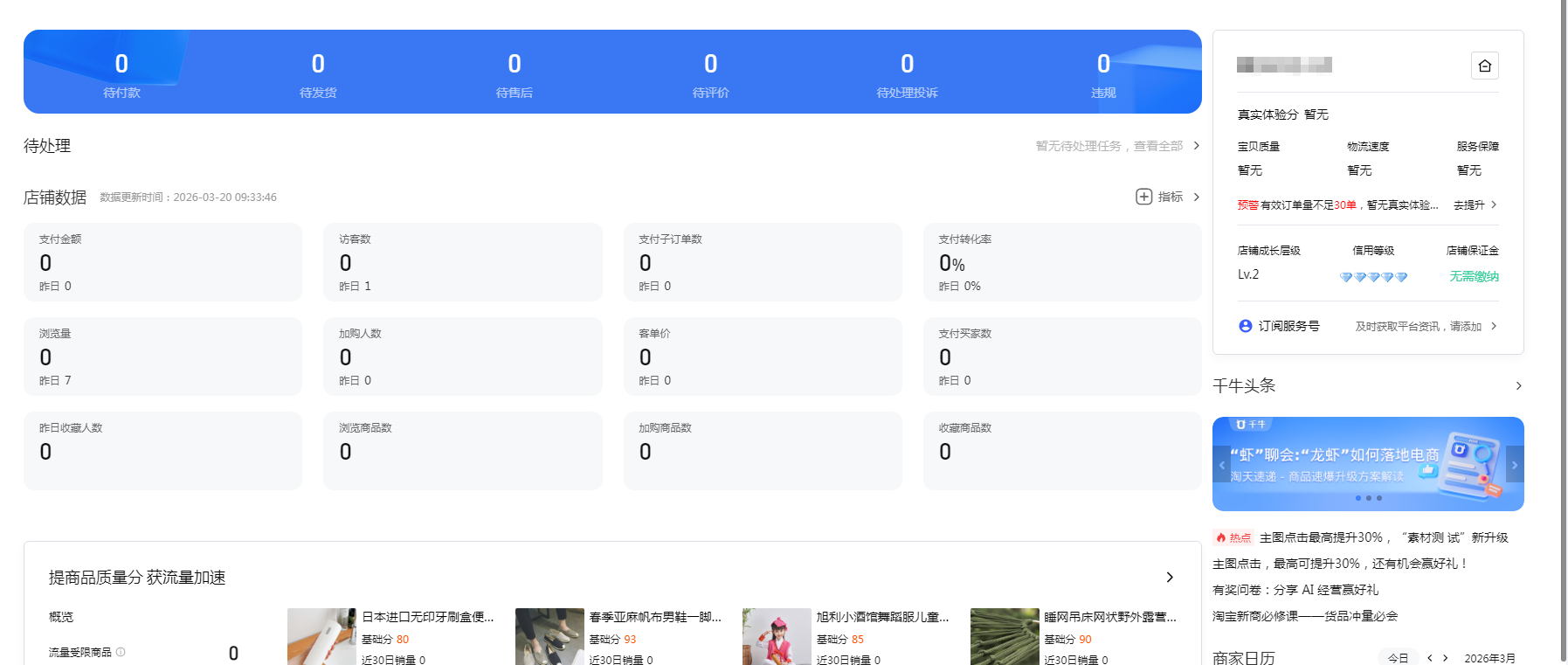1568x665 pixels.
Task: Click the 热点 flame tag
Action: tap(1233, 537)
